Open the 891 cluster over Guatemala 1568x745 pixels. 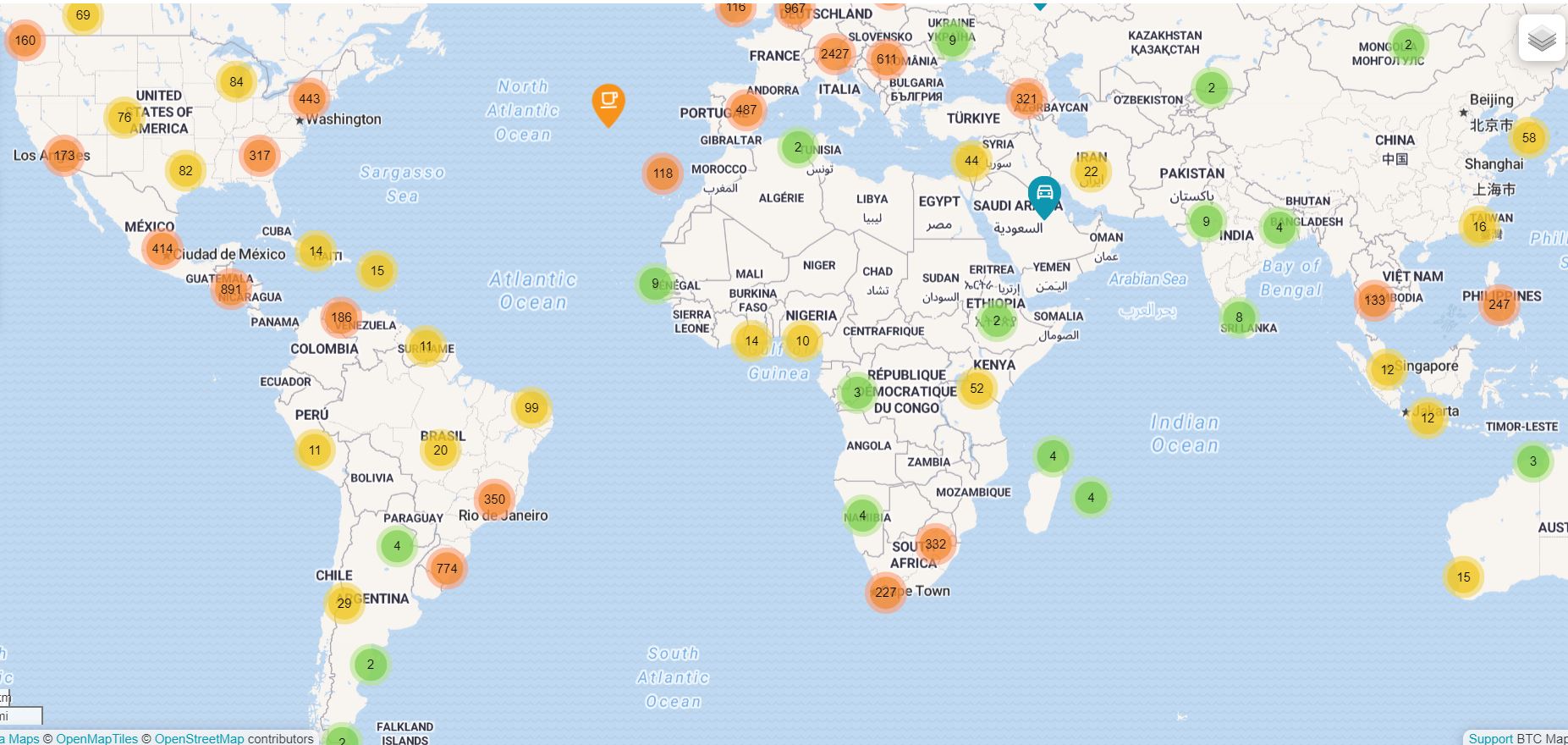231,289
